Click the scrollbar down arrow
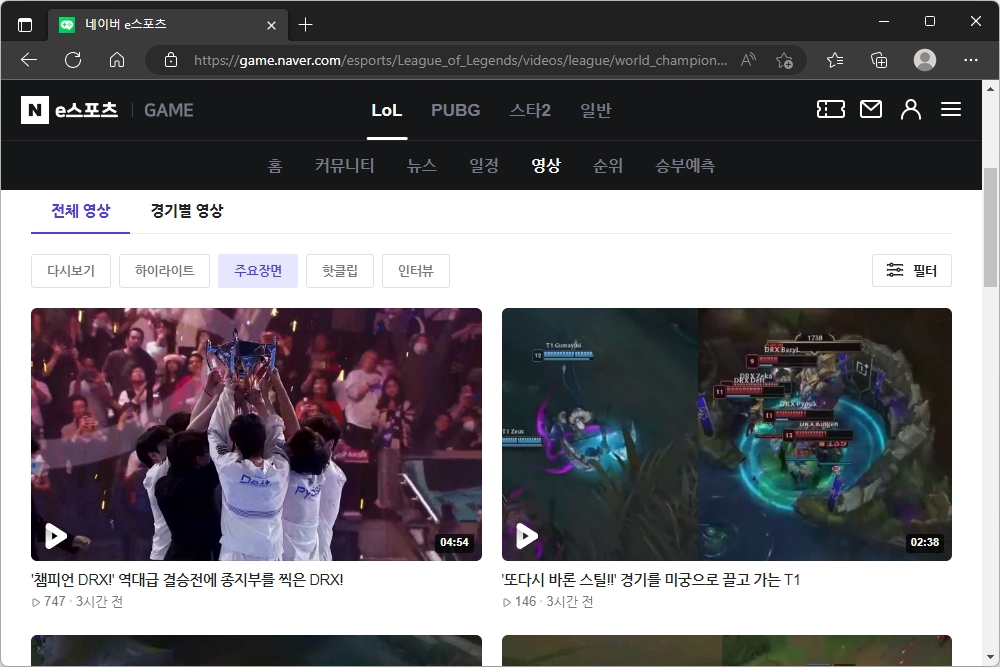This screenshot has width=1000, height=667. [x=990, y=657]
